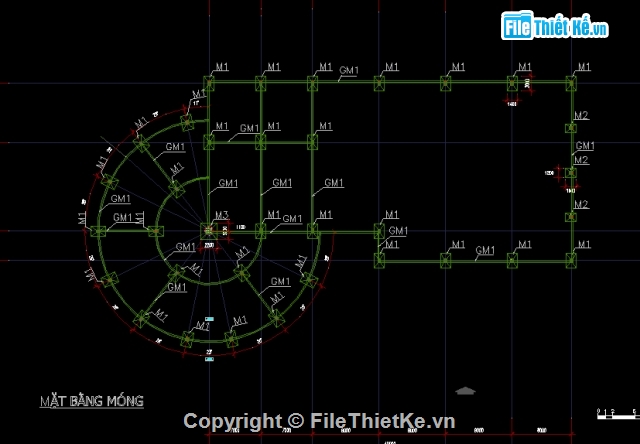The height and width of the screenshot is (444, 640).
Task: Click the "M3" footing label
Action: (222, 215)
